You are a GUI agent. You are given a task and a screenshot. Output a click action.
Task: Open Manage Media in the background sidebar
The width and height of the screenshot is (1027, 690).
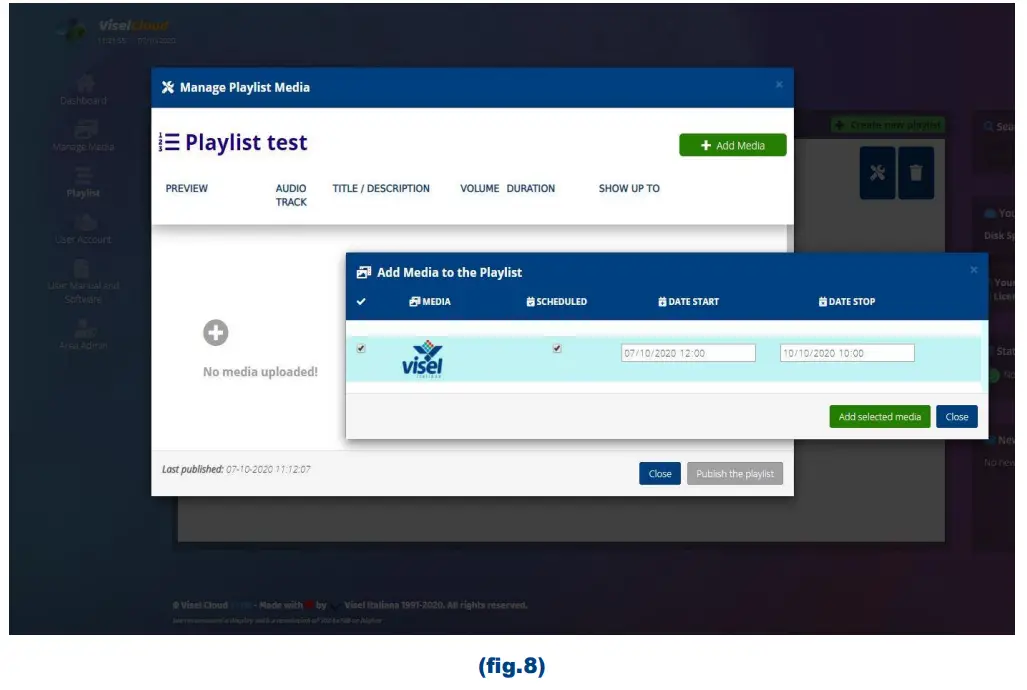tap(83, 136)
